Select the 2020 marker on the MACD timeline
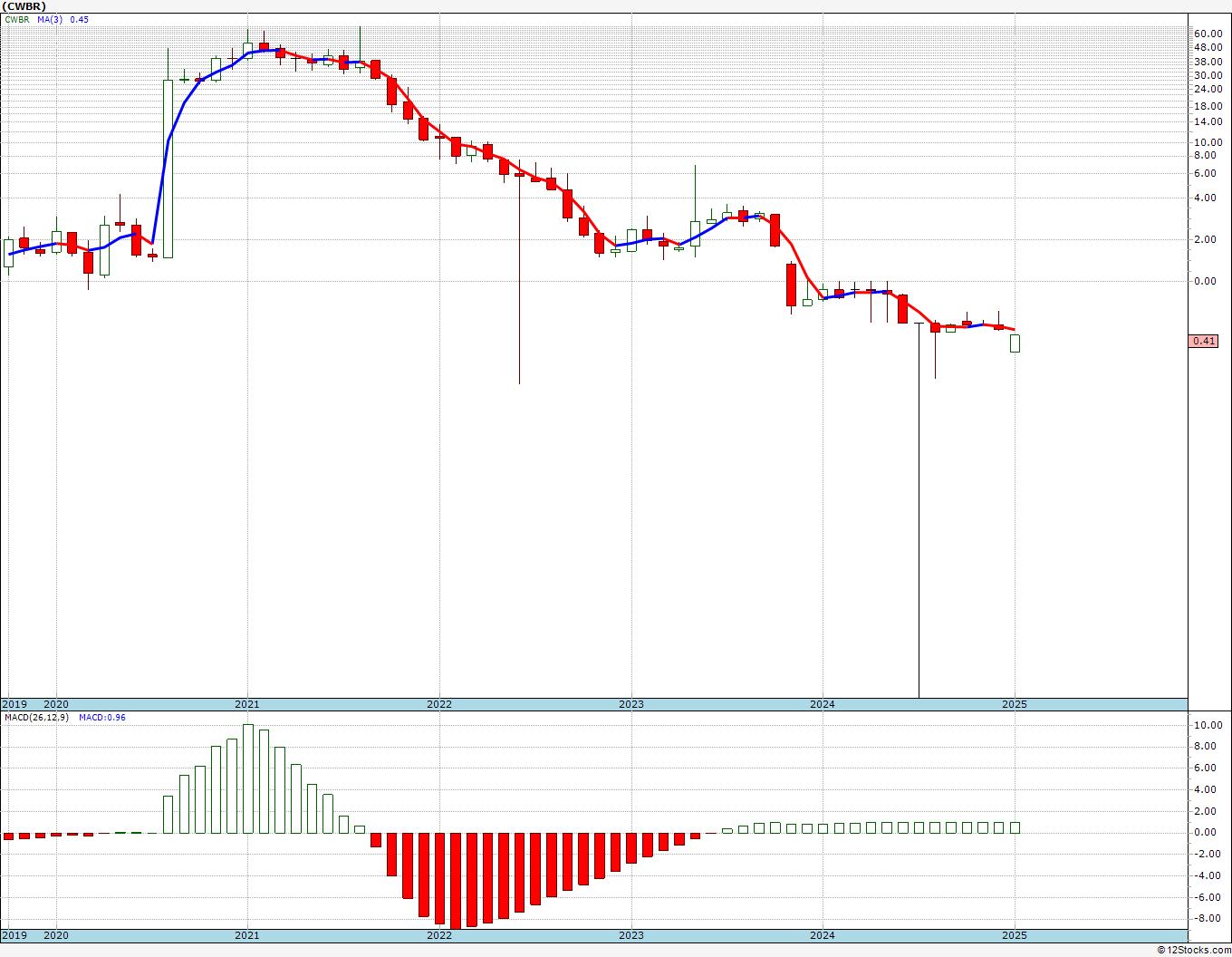Viewport: 1232px width, 957px height. 56,935
